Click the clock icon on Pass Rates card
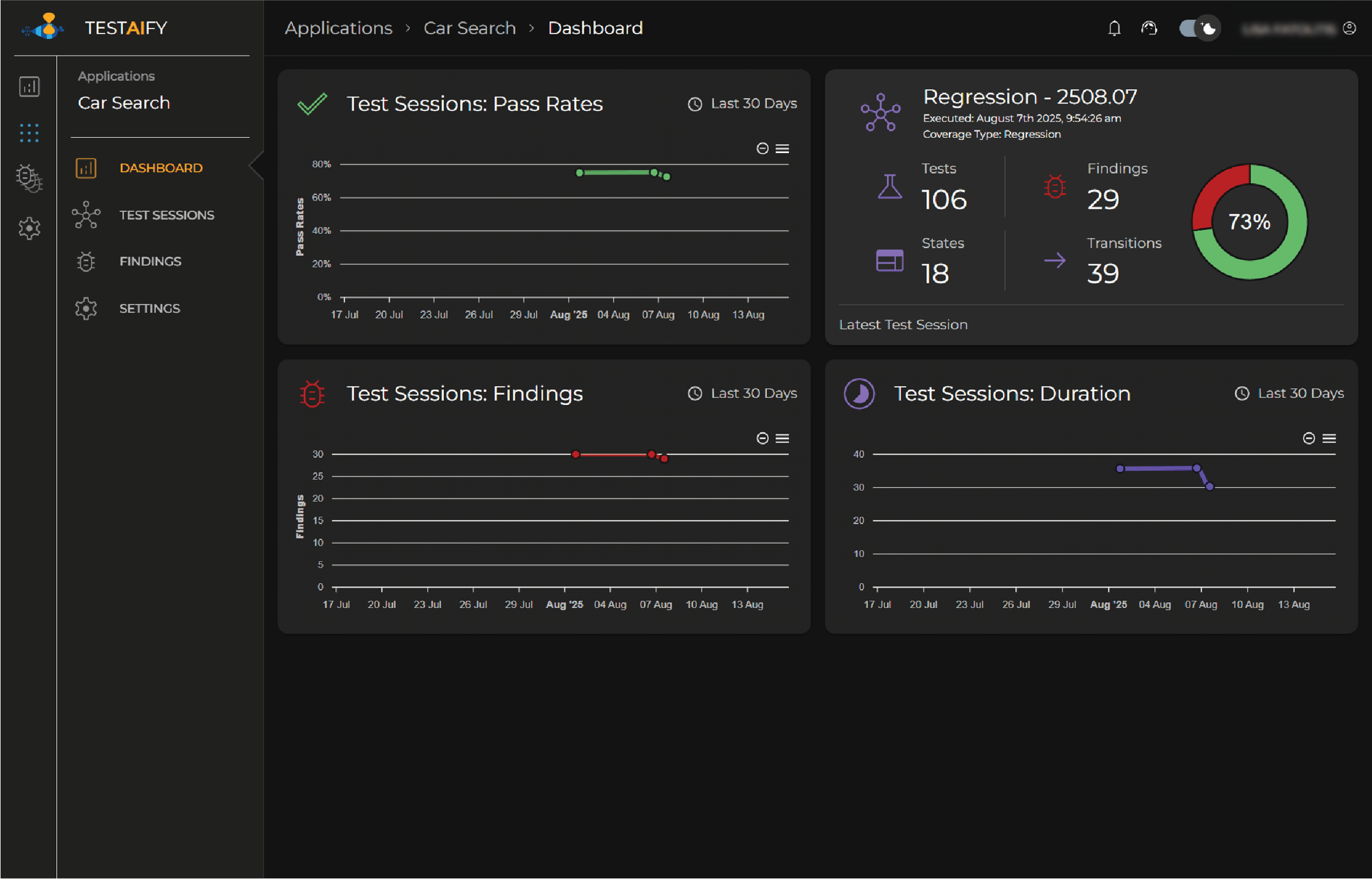 coord(695,104)
